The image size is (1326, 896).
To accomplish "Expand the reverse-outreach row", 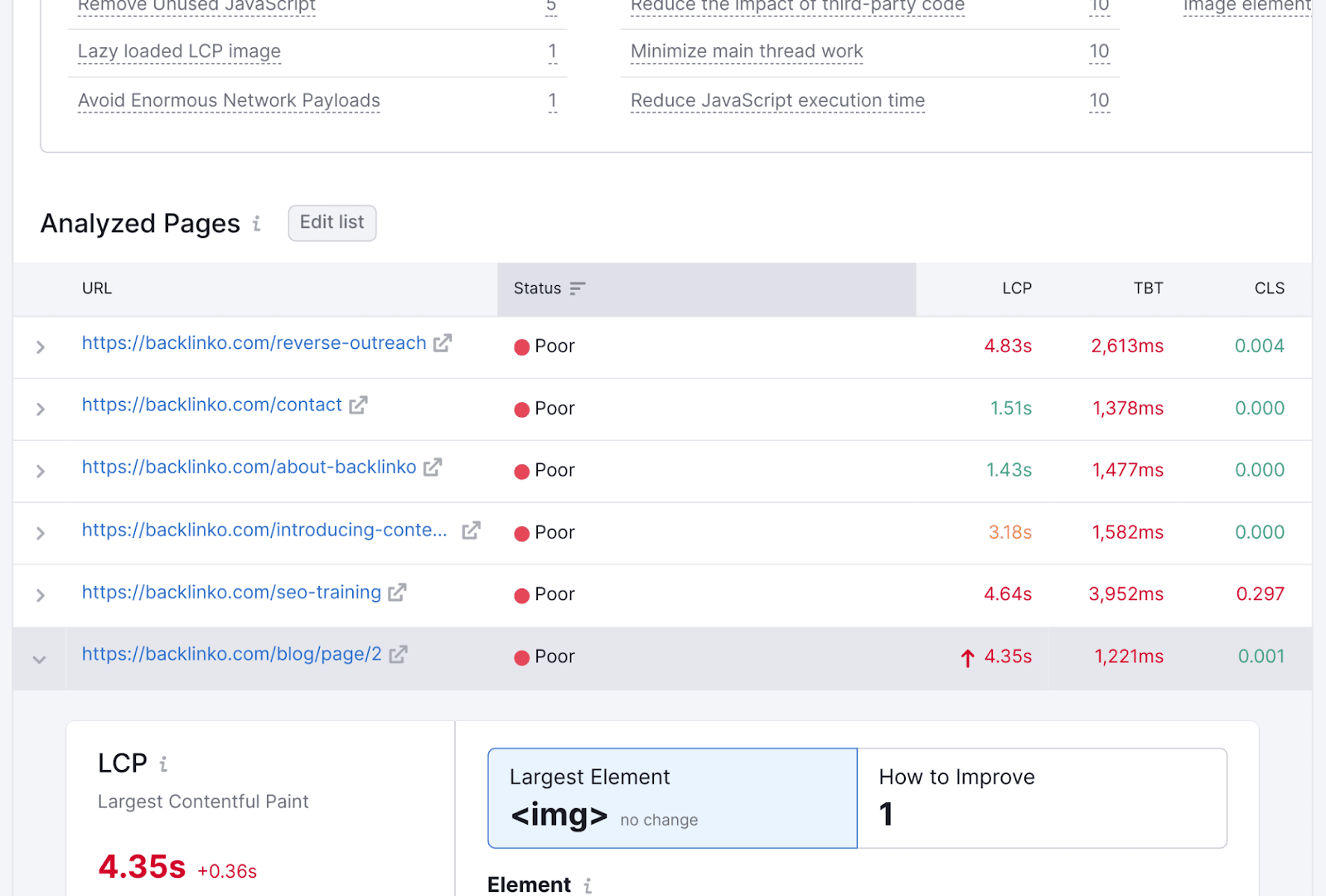I will [40, 347].
